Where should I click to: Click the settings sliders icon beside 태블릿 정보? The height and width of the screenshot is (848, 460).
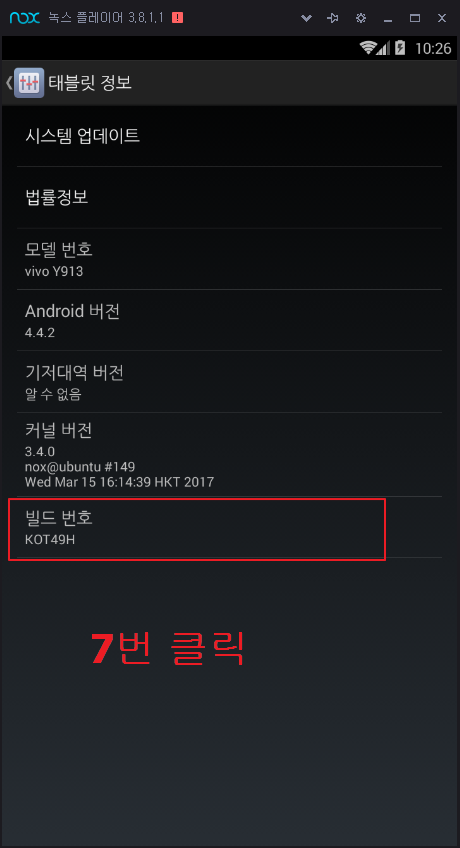(29, 83)
